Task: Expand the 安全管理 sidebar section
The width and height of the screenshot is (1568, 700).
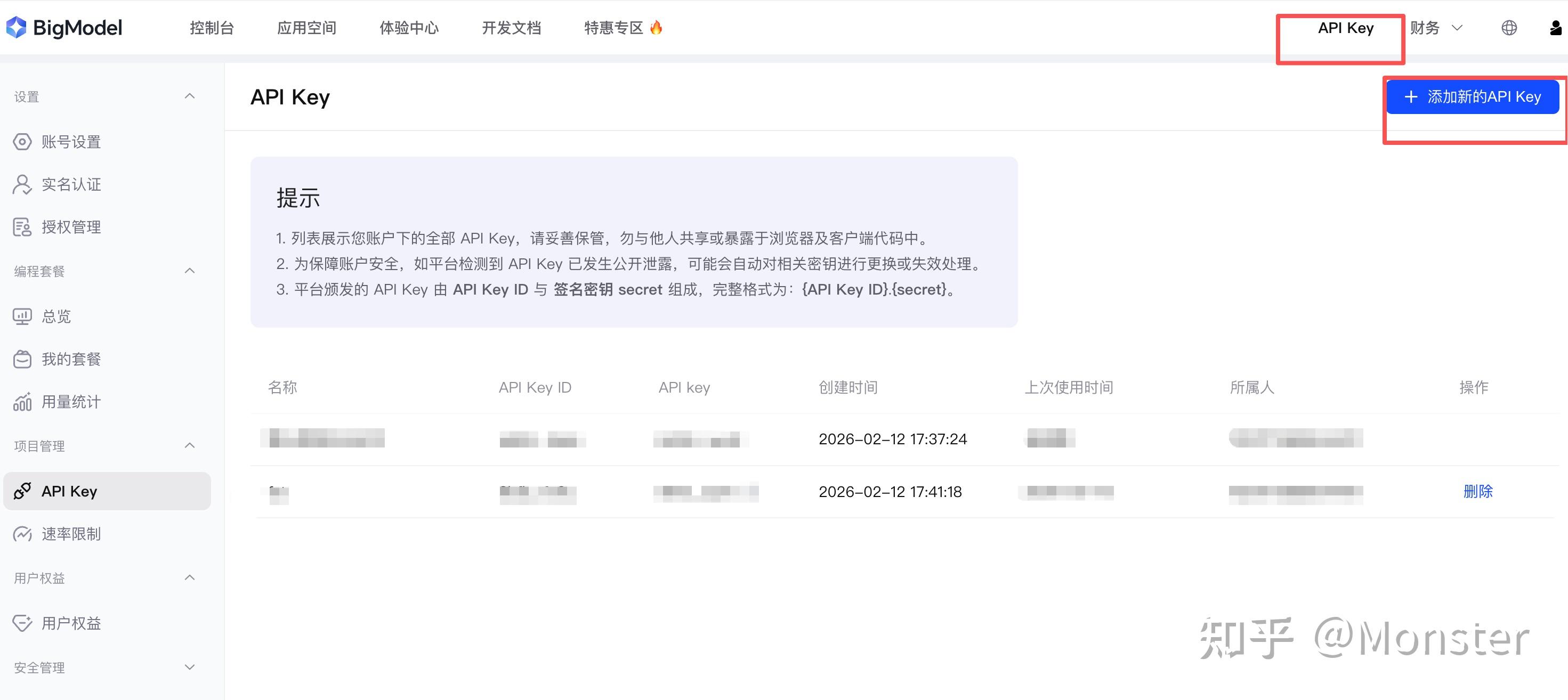Action: tap(189, 667)
